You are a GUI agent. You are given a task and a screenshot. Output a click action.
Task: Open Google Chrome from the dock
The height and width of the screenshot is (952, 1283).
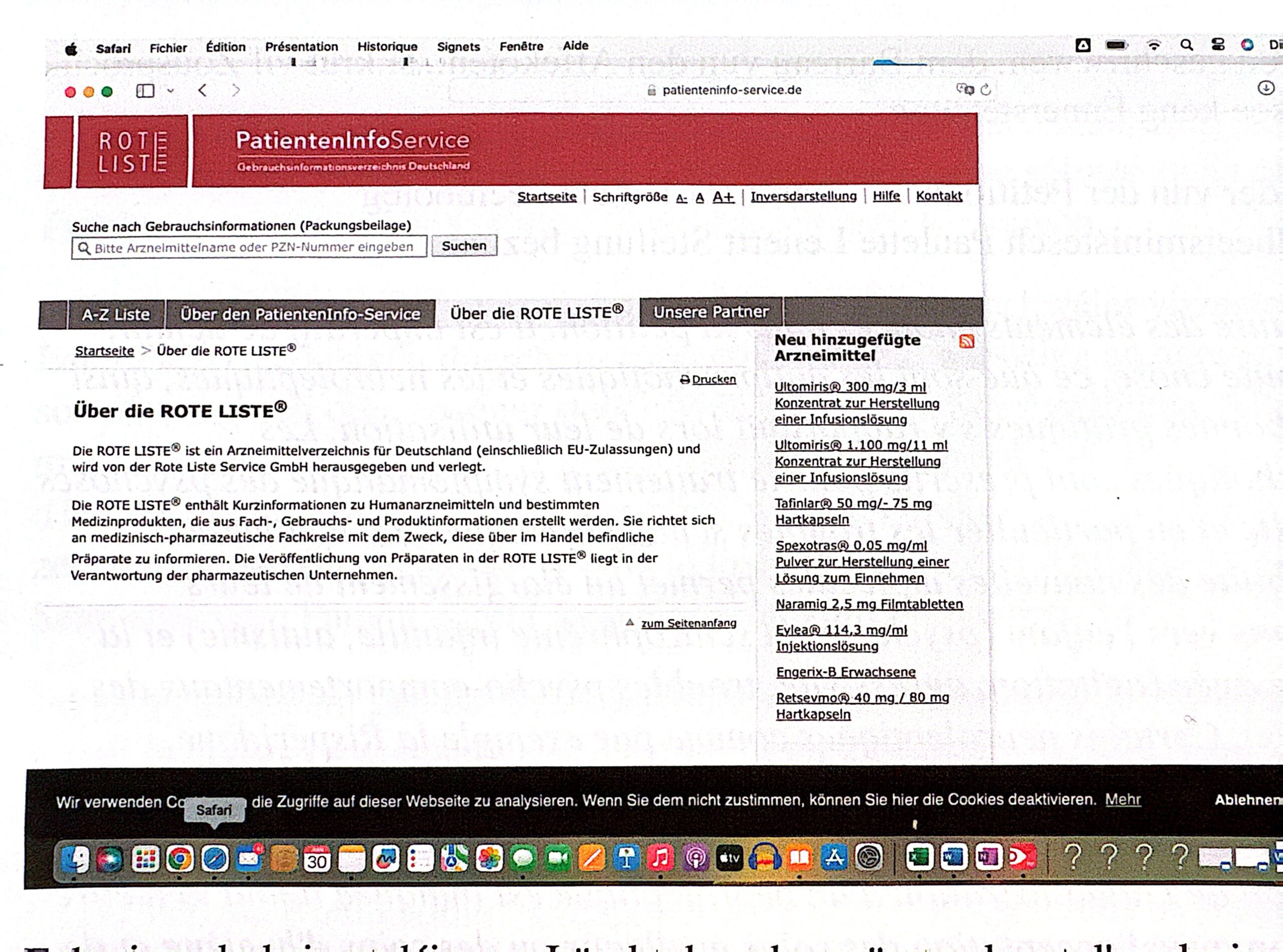pyautogui.click(x=179, y=859)
